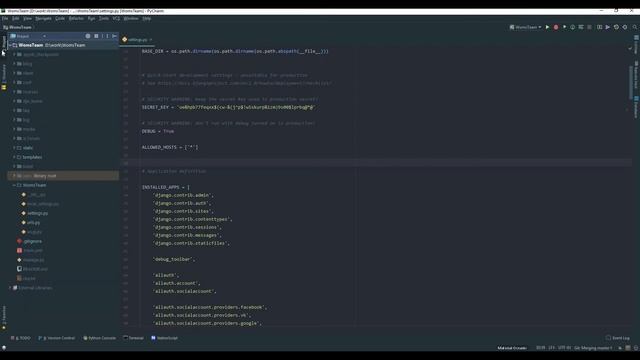640x360 pixels.
Task: Click the Stop square icon in toolbar
Action: (x=589, y=27)
